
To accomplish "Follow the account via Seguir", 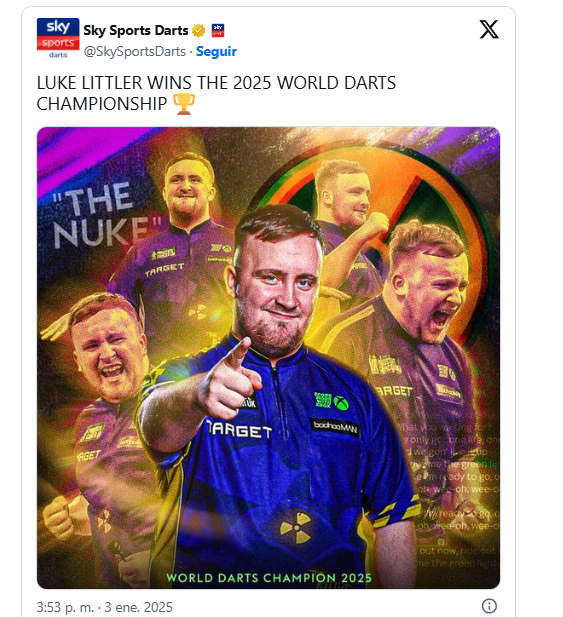I will pos(216,52).
